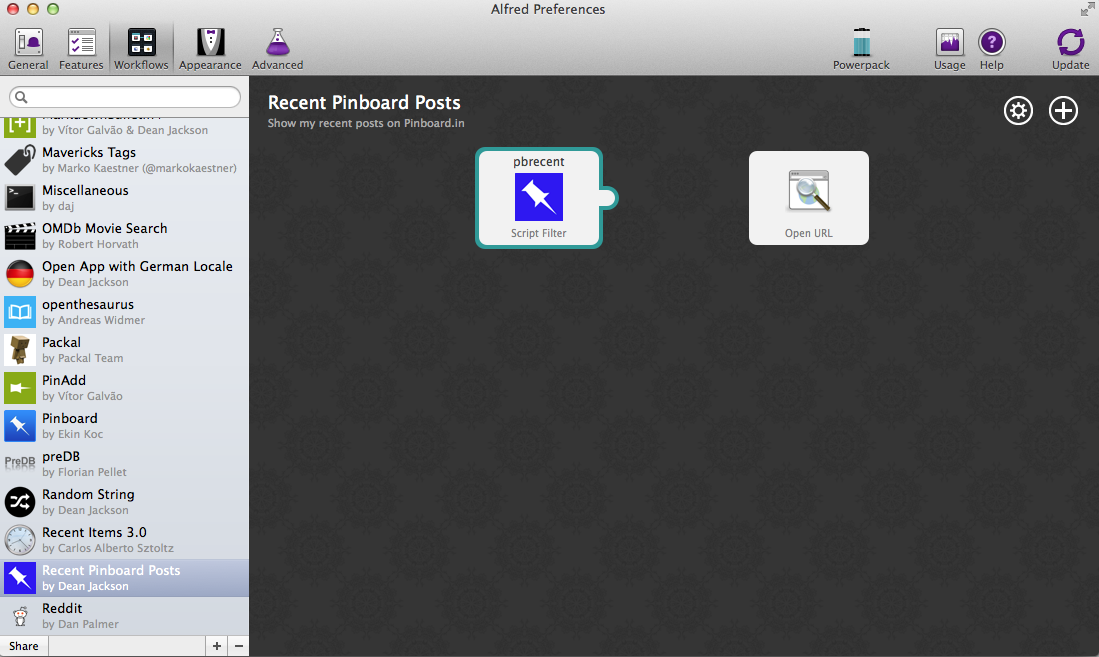Add a workflow object with the plus circle
The height and width of the screenshot is (657, 1099).
coord(1063,110)
